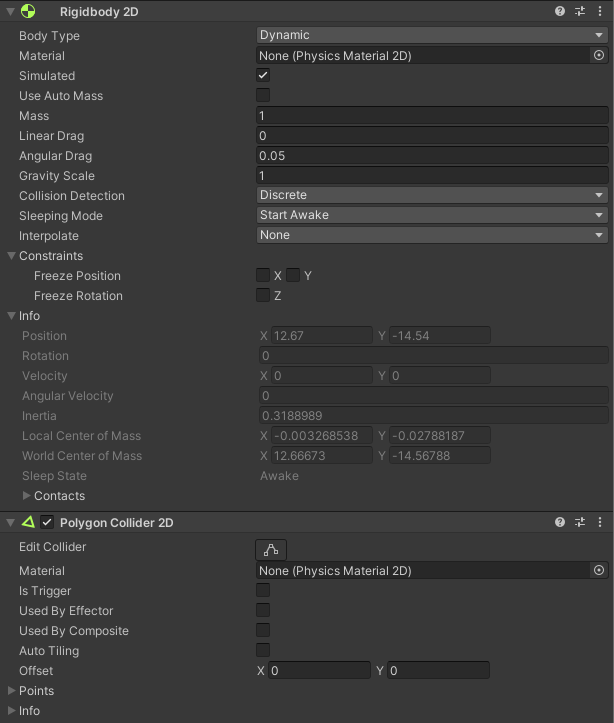Image resolution: width=614 pixels, height=723 pixels.
Task: Open Polygon Collider 2D three-dot options menu
Action: pos(600,522)
